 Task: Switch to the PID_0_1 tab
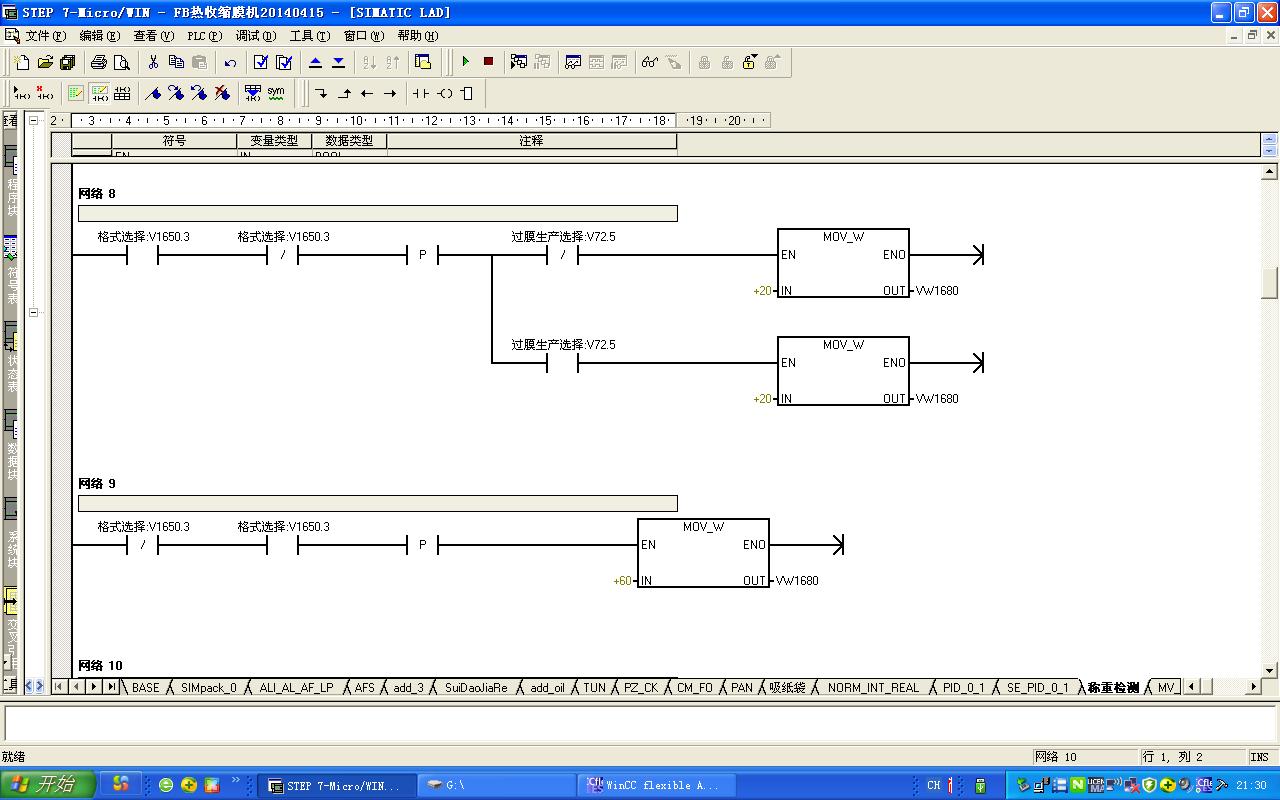tap(964, 688)
